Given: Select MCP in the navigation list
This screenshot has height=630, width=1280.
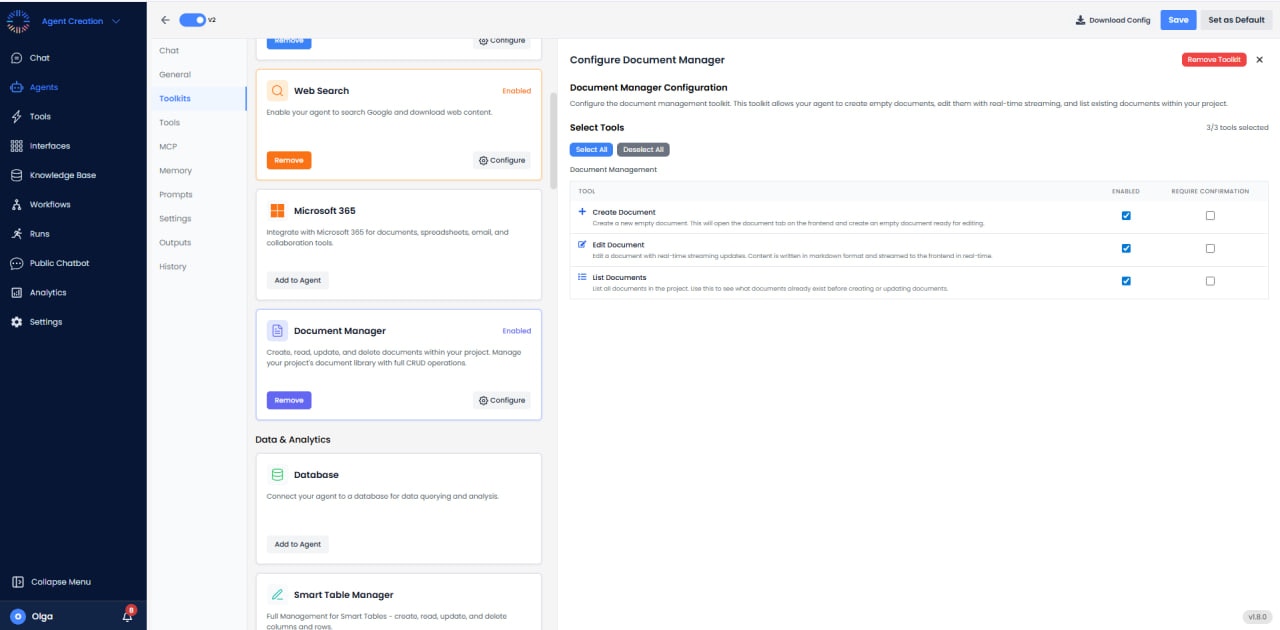Looking at the screenshot, I should click(x=167, y=146).
